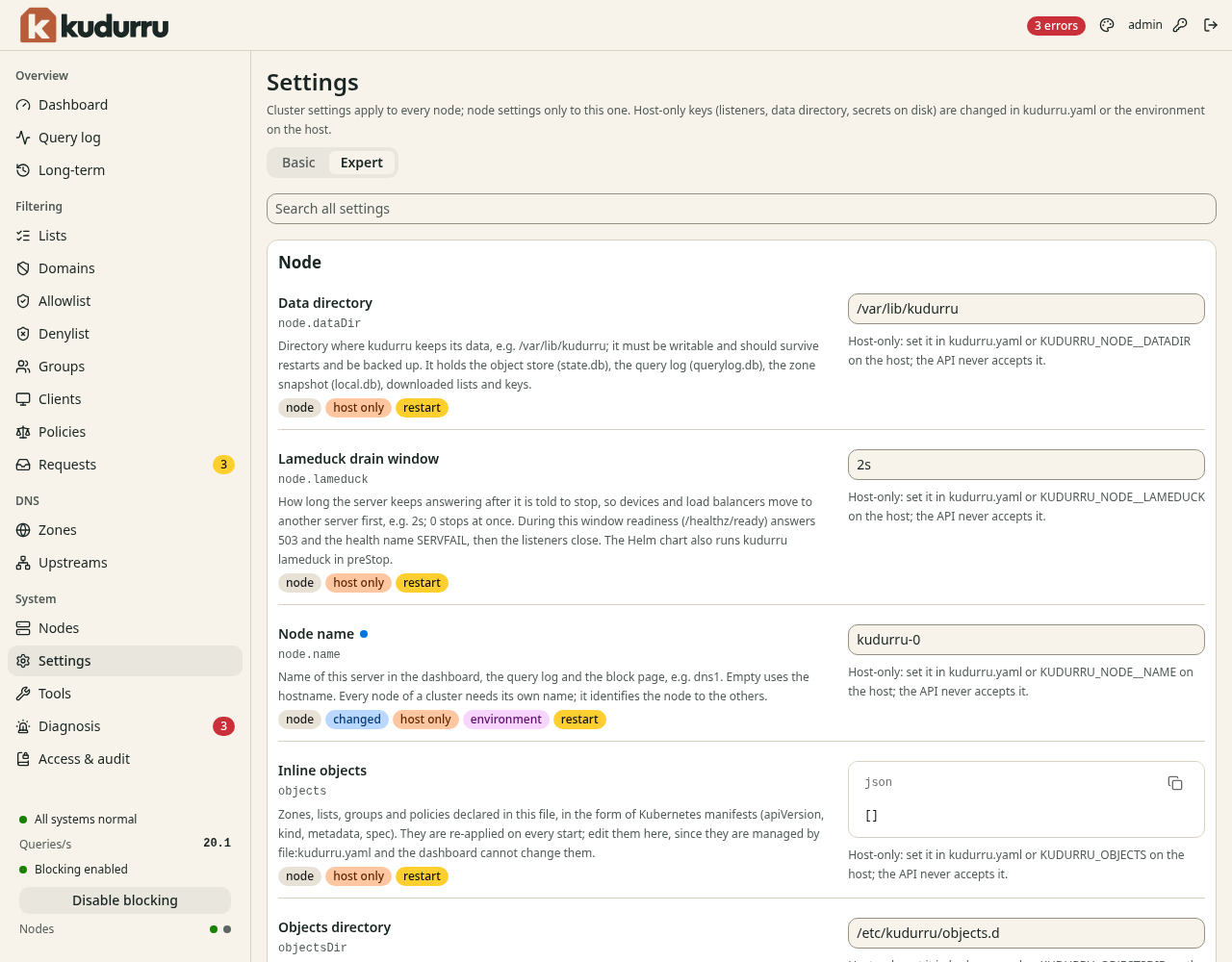This screenshot has width=1232, height=962.
Task: Open the Query log page
Action: coord(125,138)
